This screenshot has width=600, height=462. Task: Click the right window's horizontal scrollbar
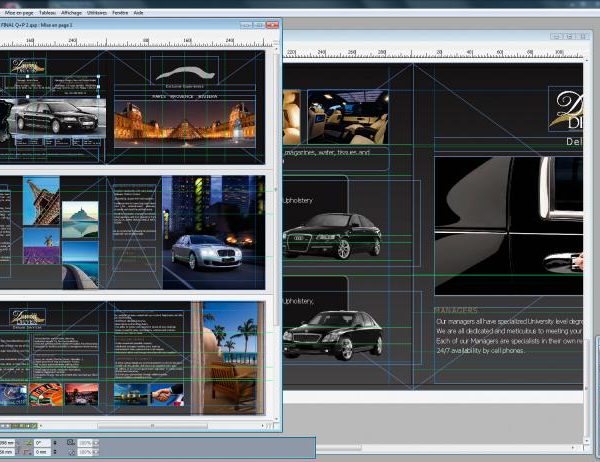(446, 447)
